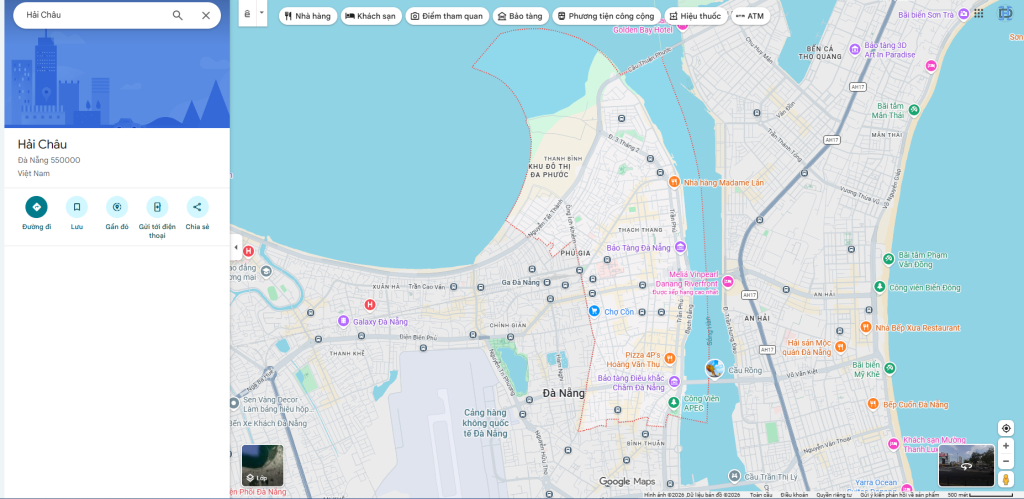The width and height of the screenshot is (1024, 499).
Task: Collapse the side panel with arrow
Action: pos(236,247)
